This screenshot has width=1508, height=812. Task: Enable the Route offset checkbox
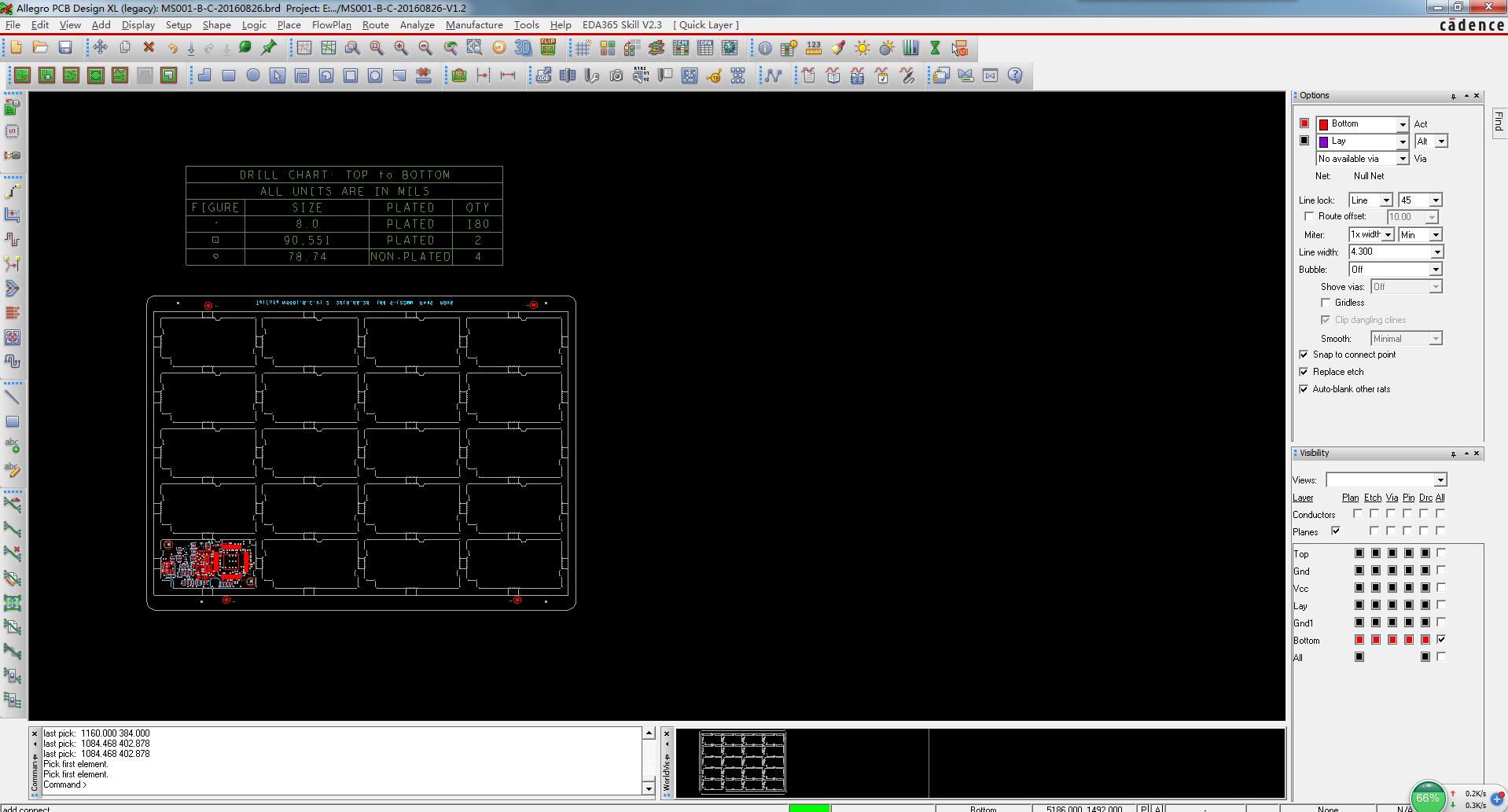point(1309,216)
